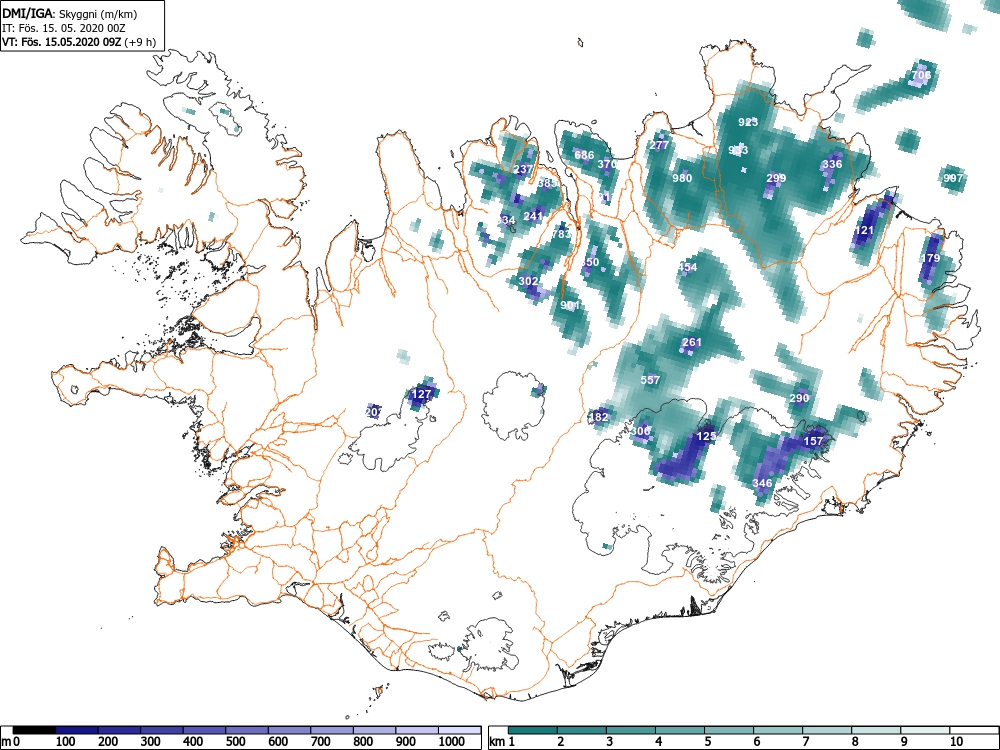Click the 800 label on the metre scale
The image size is (1000, 750).
(363, 742)
